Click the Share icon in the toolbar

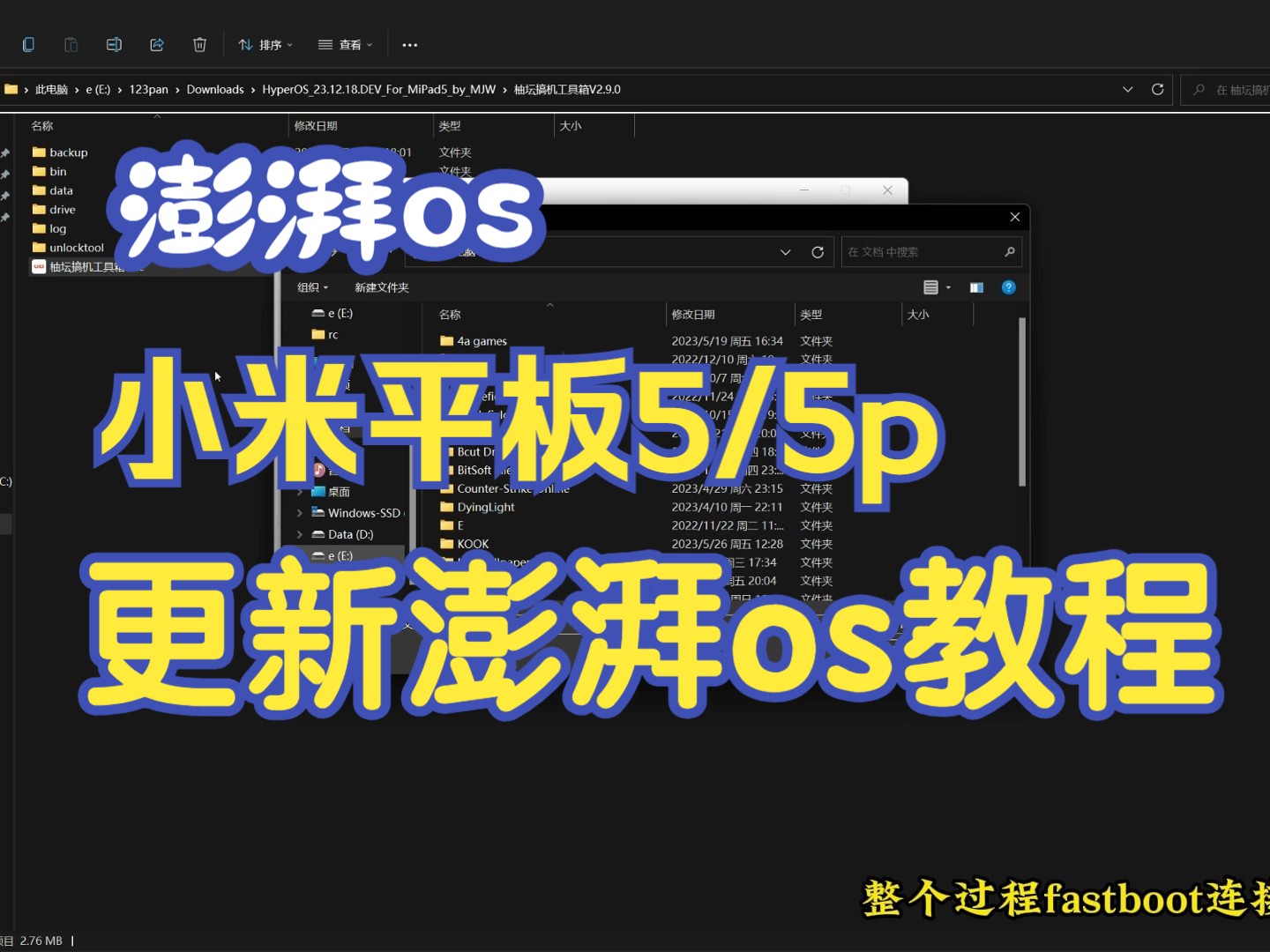pyautogui.click(x=157, y=44)
